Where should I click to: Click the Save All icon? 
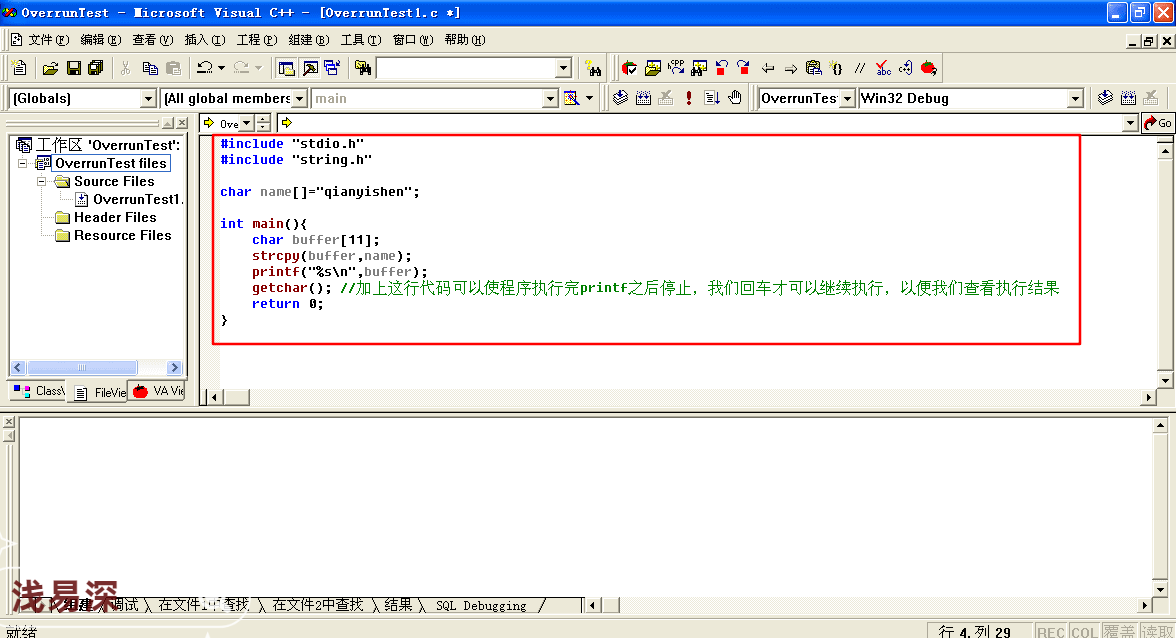click(x=95, y=68)
